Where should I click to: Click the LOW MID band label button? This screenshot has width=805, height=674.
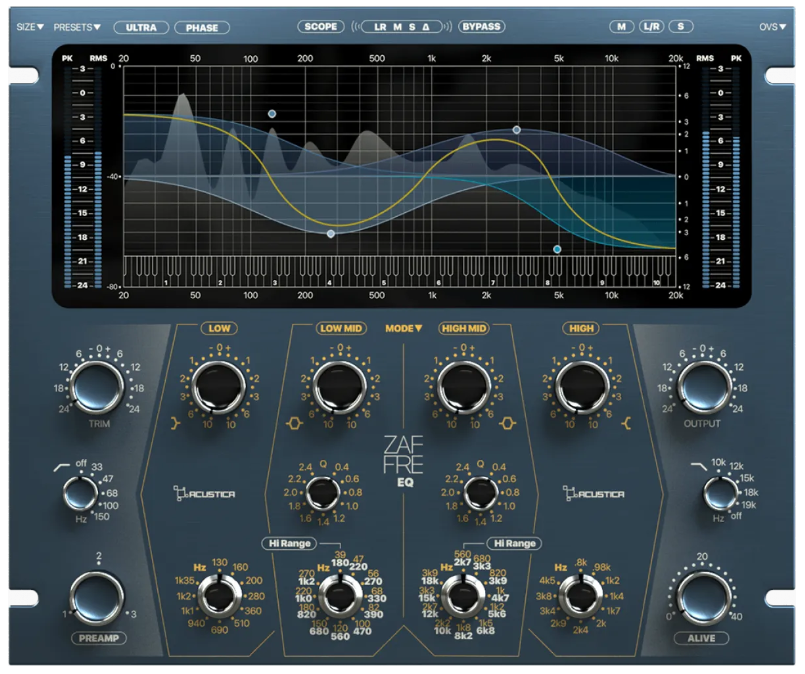[x=341, y=328]
